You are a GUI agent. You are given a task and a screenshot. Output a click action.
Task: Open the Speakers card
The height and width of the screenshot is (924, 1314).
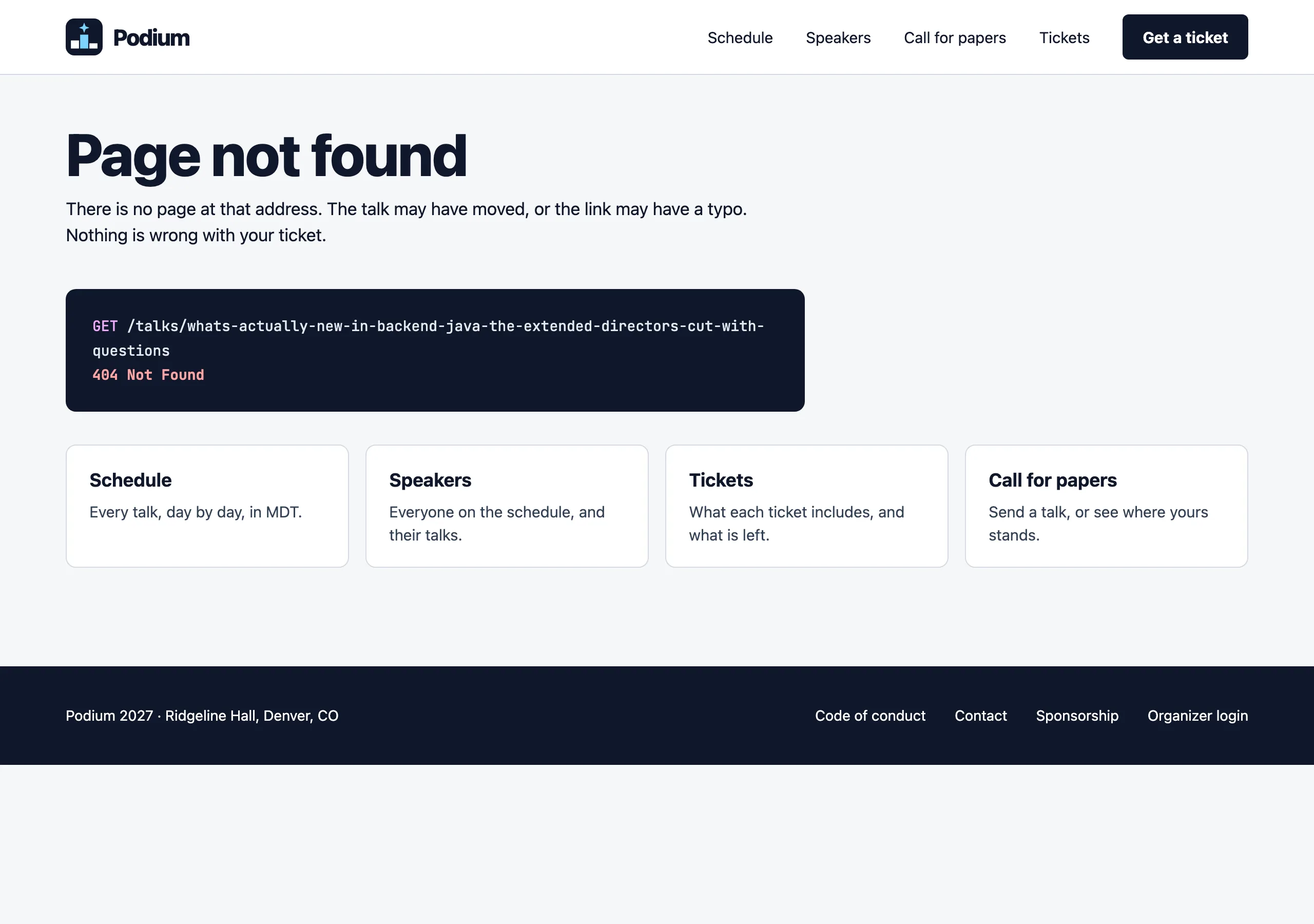pyautogui.click(x=507, y=506)
